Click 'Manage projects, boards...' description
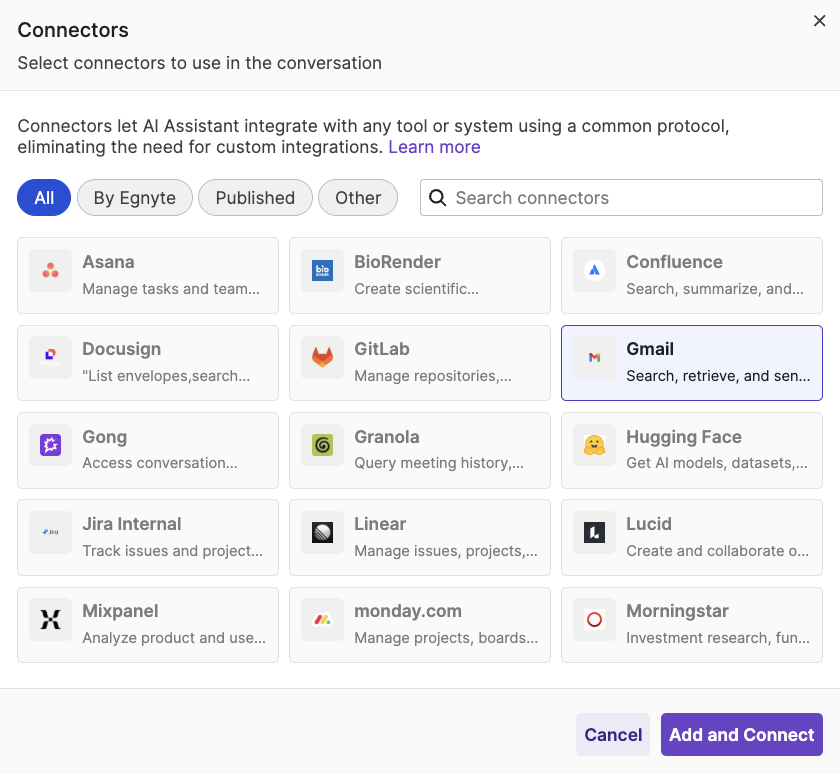This screenshot has height=774, width=840. 446,638
